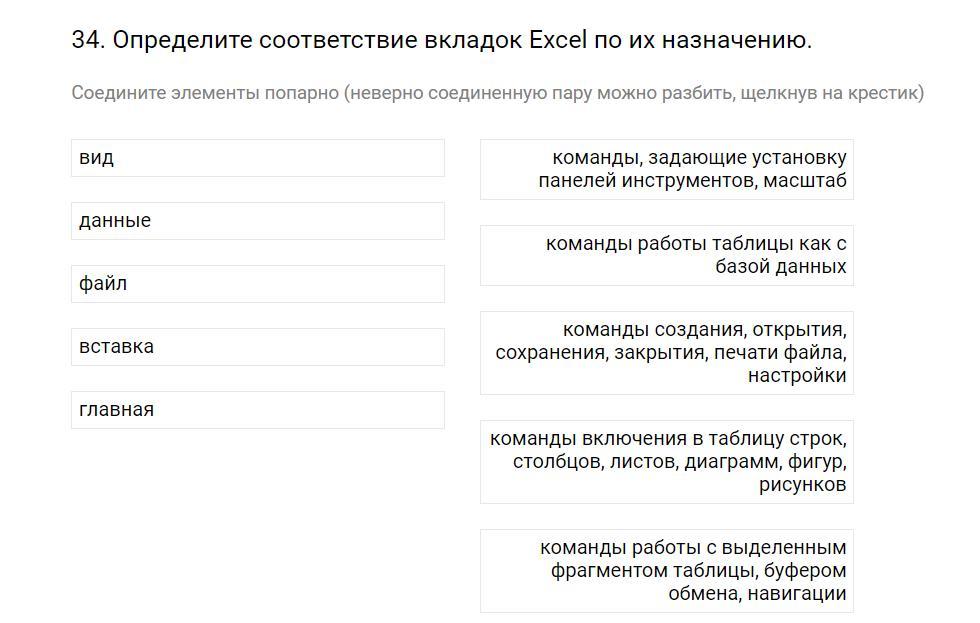This screenshot has width=980, height=623.
Task: Click the number '34.' before the question
Action: [x=88, y=41]
